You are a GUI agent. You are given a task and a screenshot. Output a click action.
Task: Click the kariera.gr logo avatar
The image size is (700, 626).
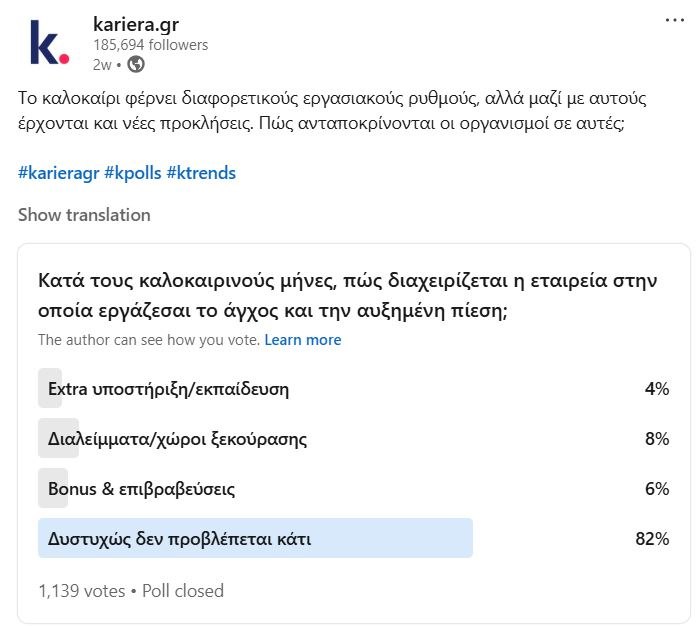(49, 44)
